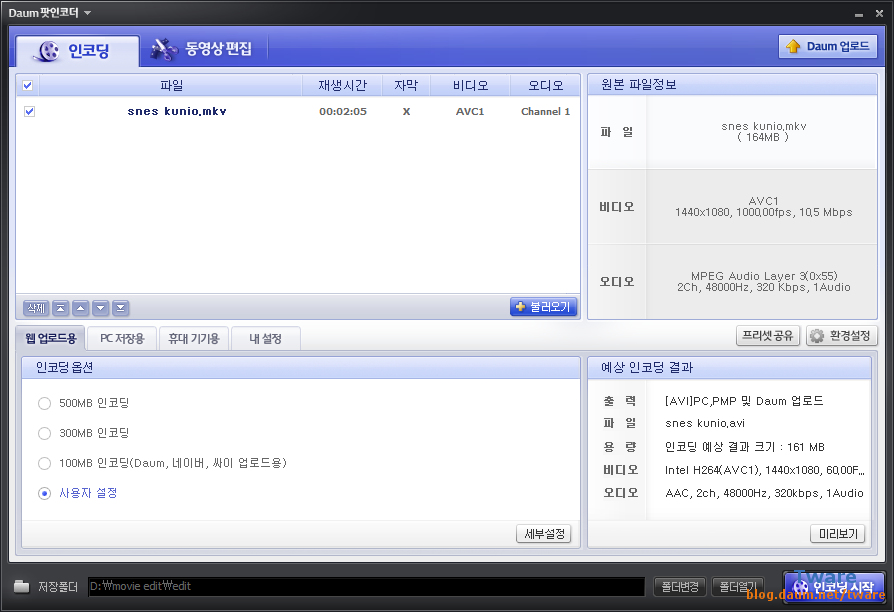Click the 오디오 column header
Image resolution: width=894 pixels, height=612 pixels.
(545, 86)
